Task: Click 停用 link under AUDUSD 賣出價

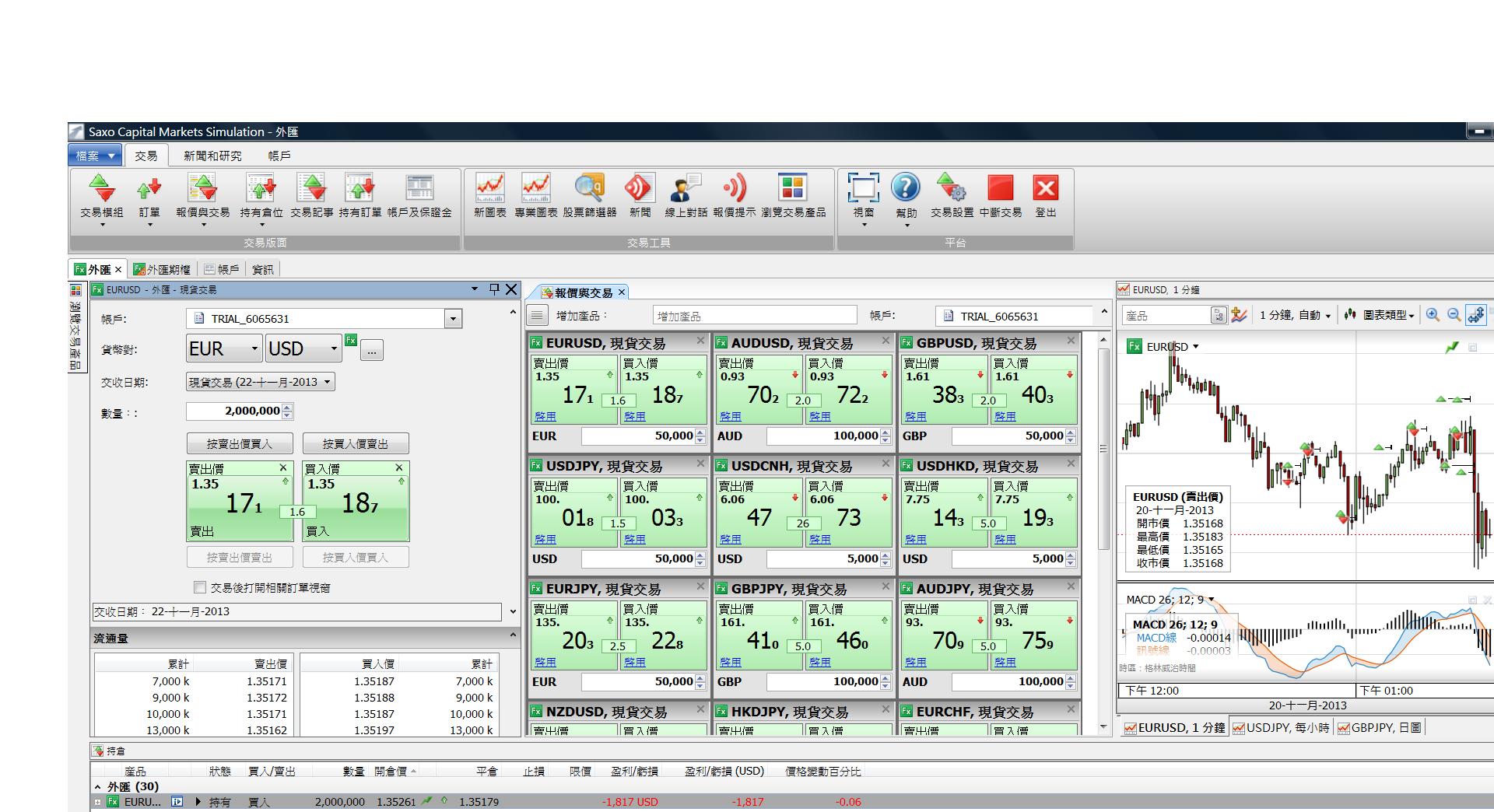Action: 731,416
